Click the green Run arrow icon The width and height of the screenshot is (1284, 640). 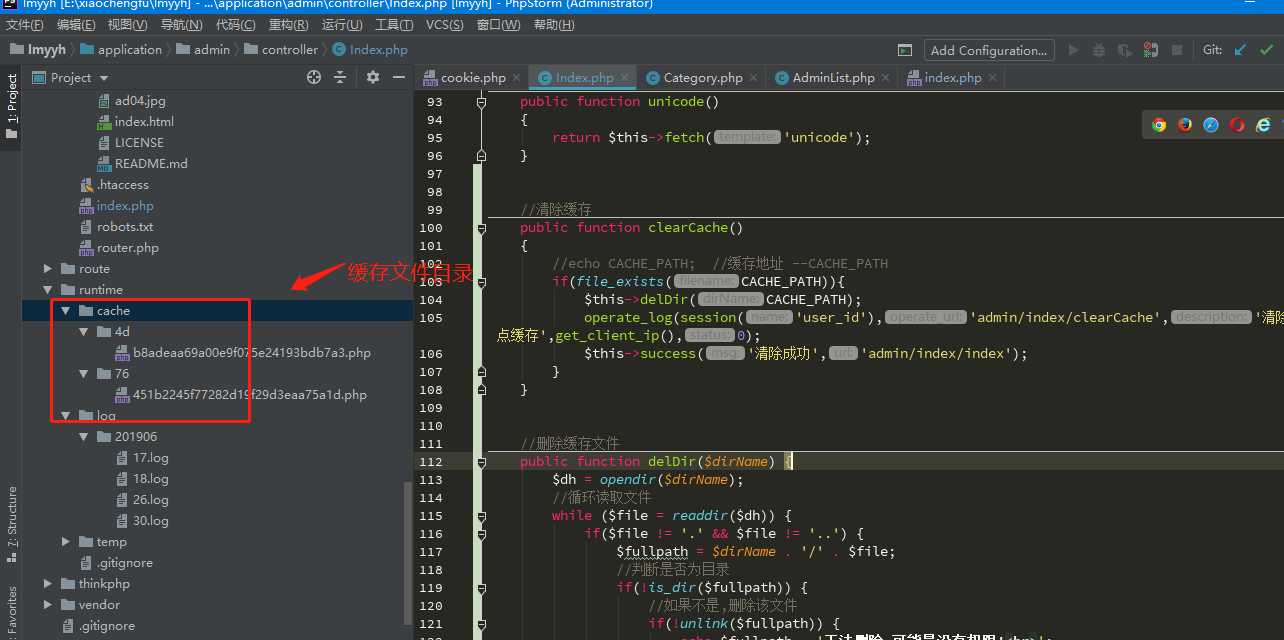pyautogui.click(x=1074, y=50)
